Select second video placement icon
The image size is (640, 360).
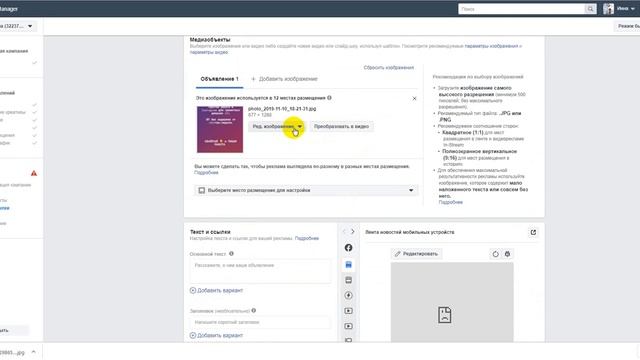coord(348,326)
